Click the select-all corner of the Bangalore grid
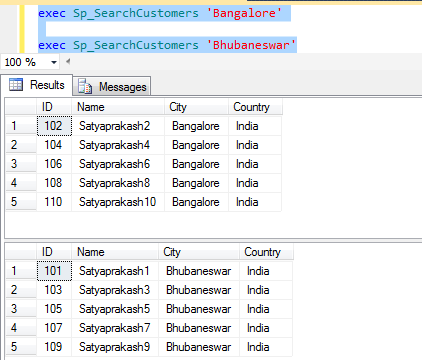The width and height of the screenshot is (422, 360). (x=21, y=107)
